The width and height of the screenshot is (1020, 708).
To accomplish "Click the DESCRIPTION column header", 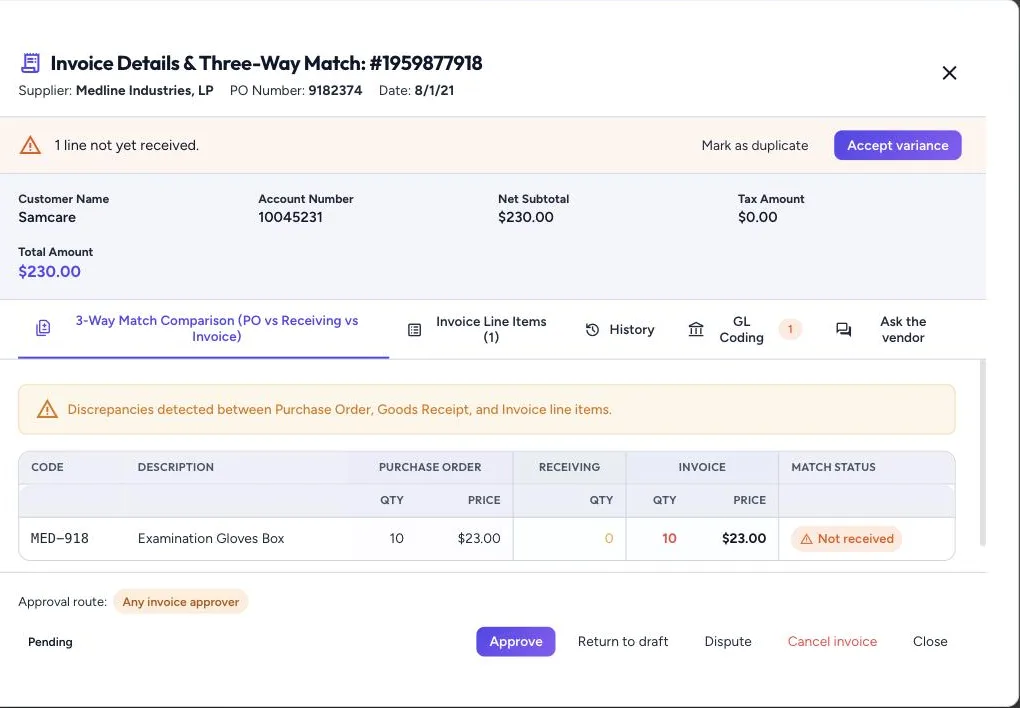I will tap(176, 467).
